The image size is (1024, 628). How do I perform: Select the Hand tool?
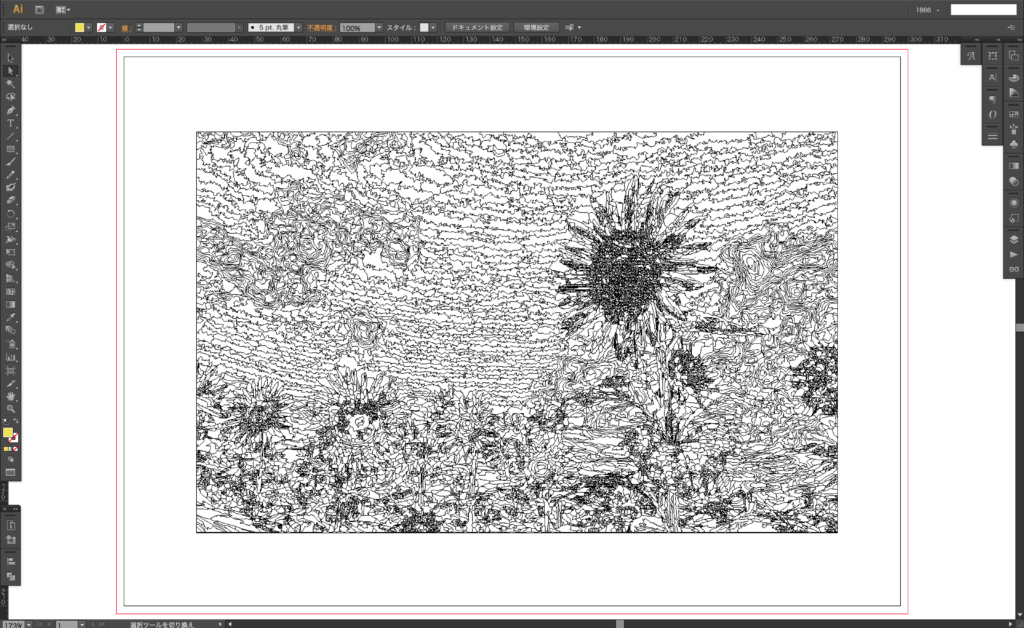coord(11,396)
